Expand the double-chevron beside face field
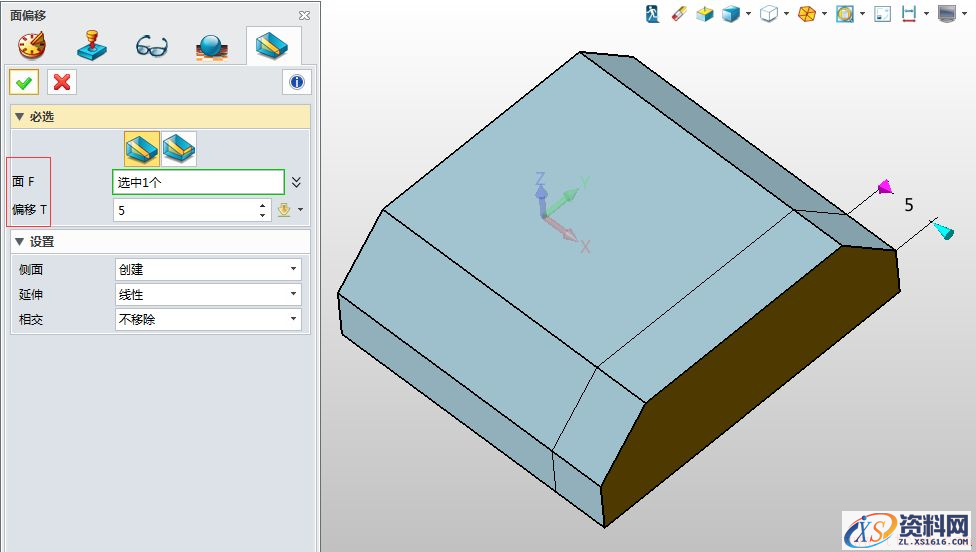This screenshot has width=976, height=552. pos(296,182)
